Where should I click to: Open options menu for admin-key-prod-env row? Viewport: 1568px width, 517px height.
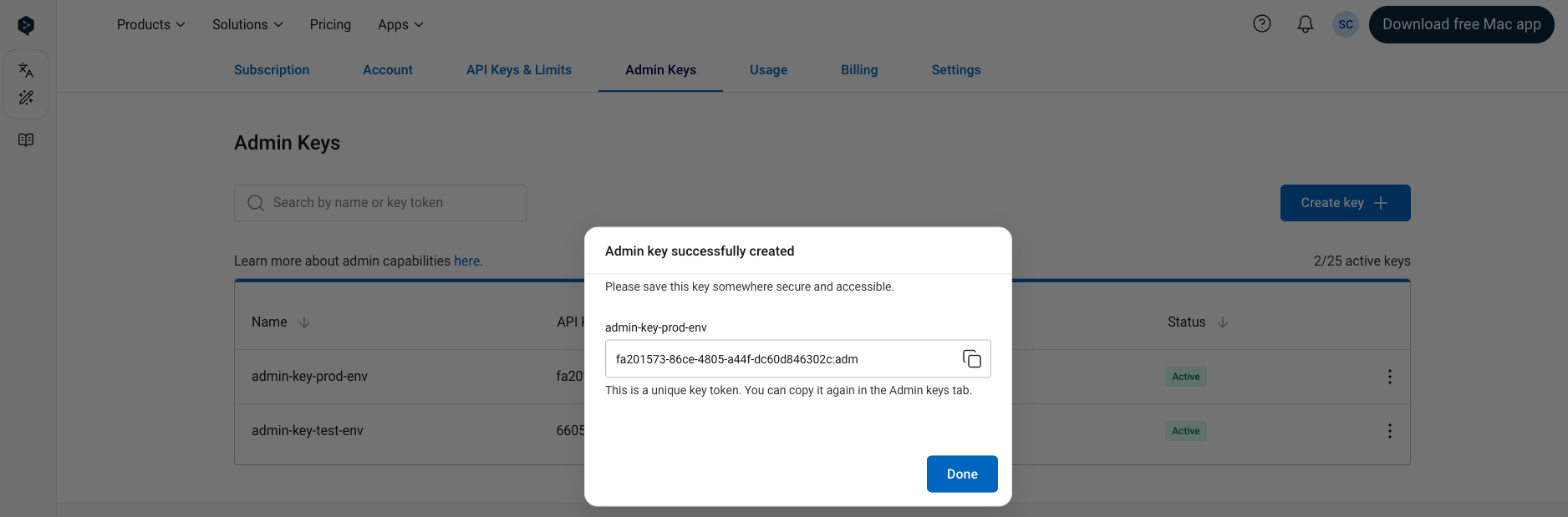1390,377
